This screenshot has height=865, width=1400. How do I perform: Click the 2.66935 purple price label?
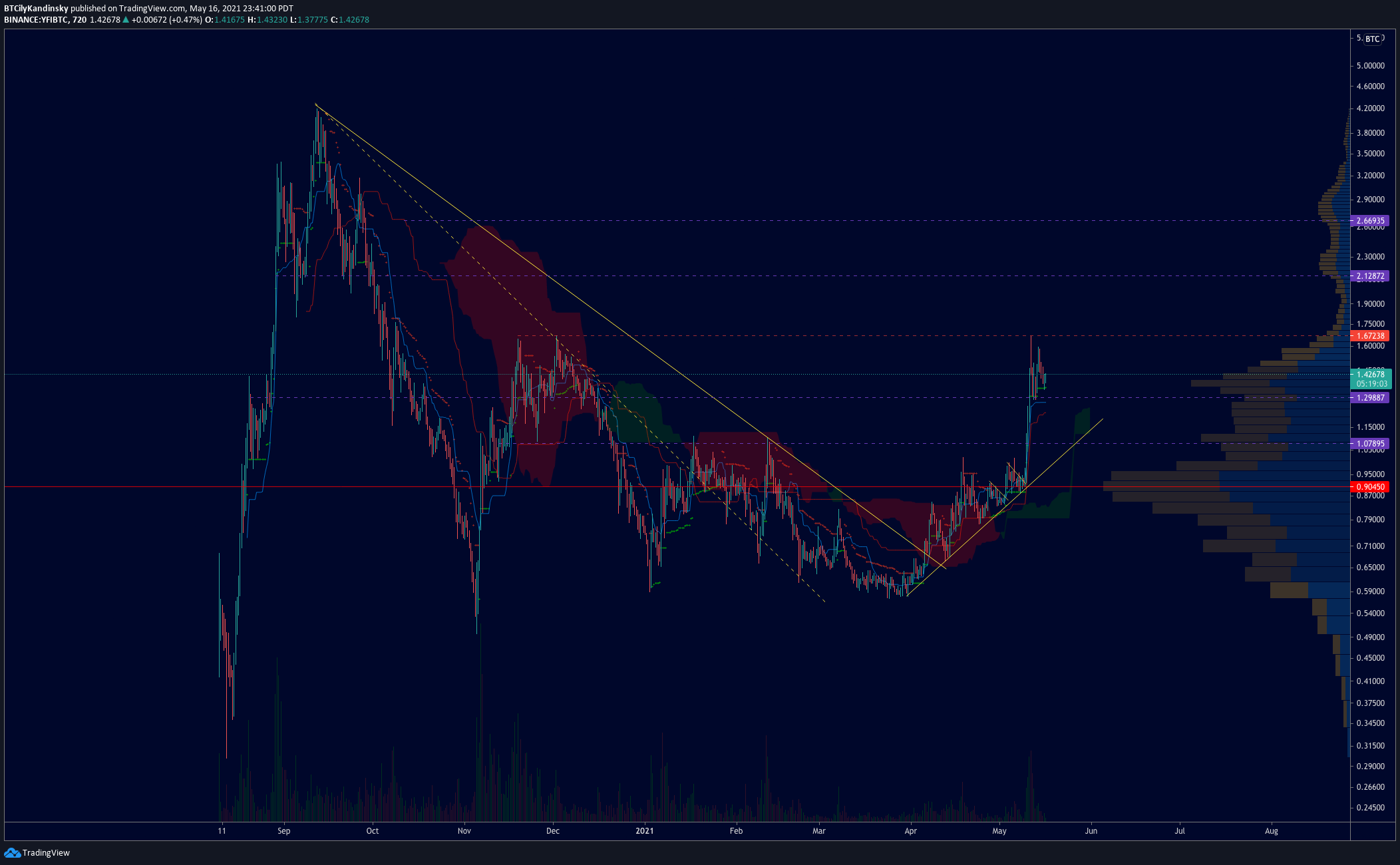[1370, 221]
